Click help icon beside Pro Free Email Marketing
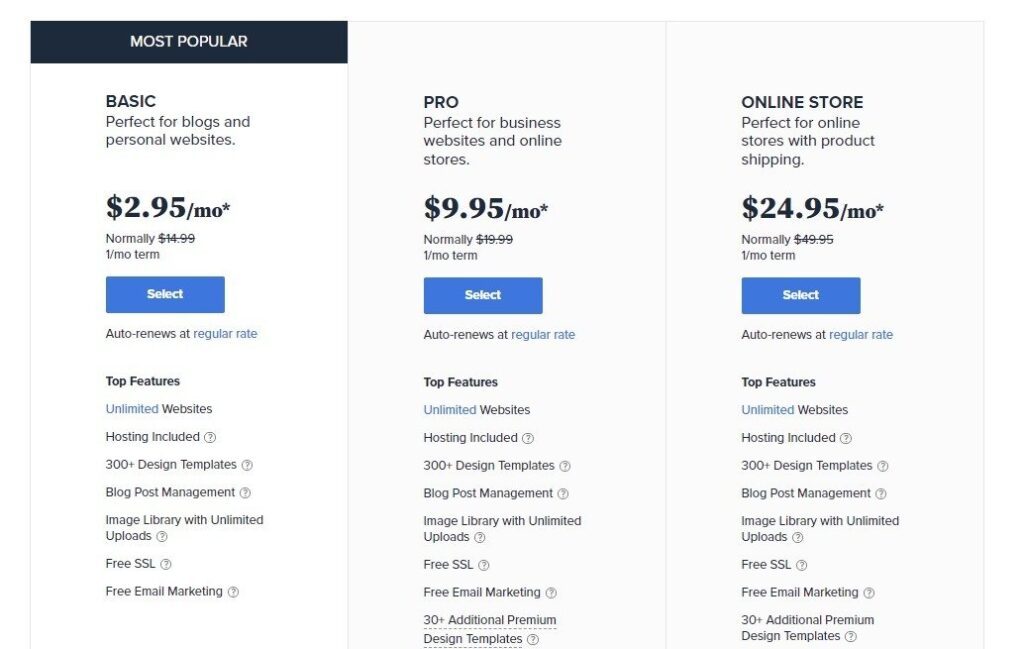 pos(551,593)
